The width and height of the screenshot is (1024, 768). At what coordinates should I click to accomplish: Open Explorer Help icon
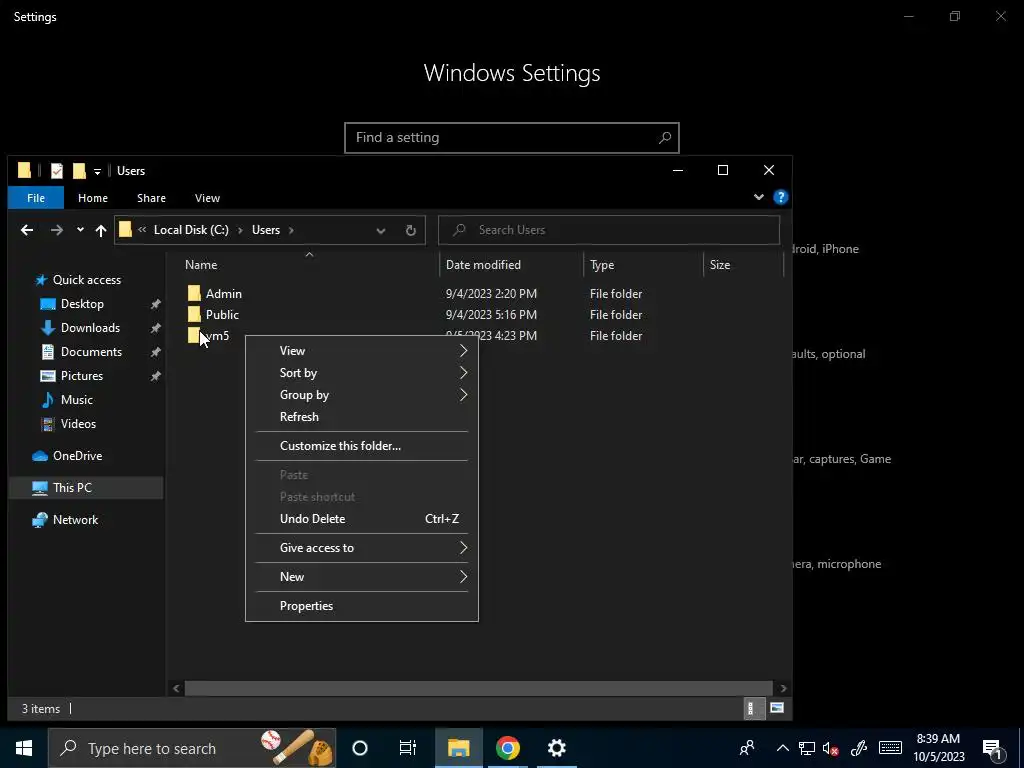780,197
